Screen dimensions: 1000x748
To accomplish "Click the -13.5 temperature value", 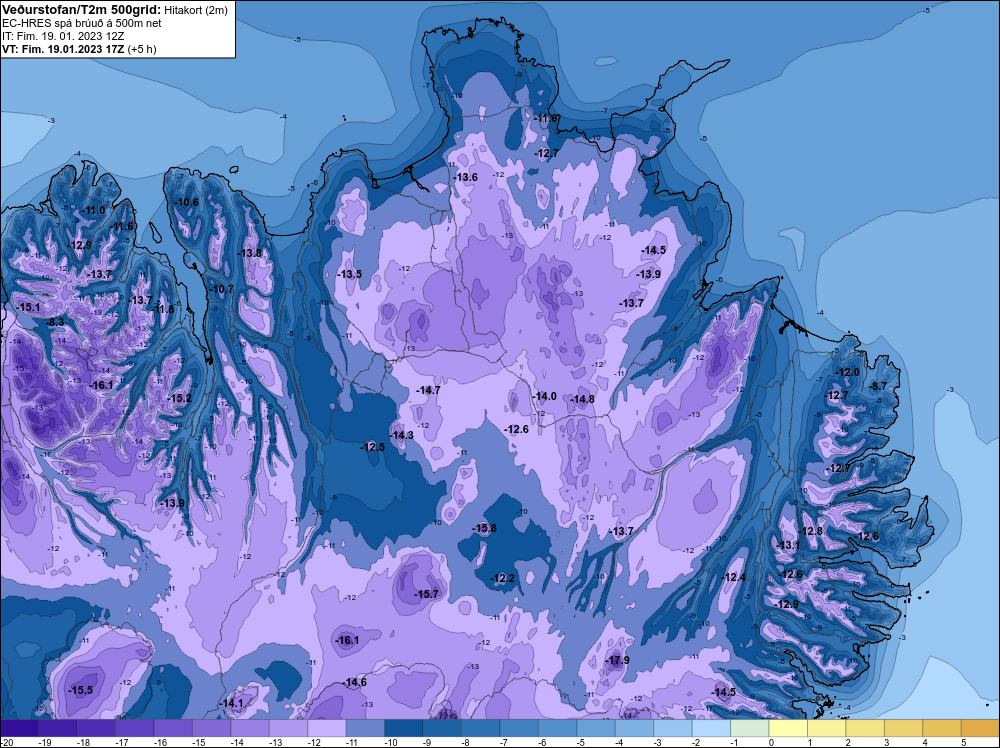I will pos(349,274).
